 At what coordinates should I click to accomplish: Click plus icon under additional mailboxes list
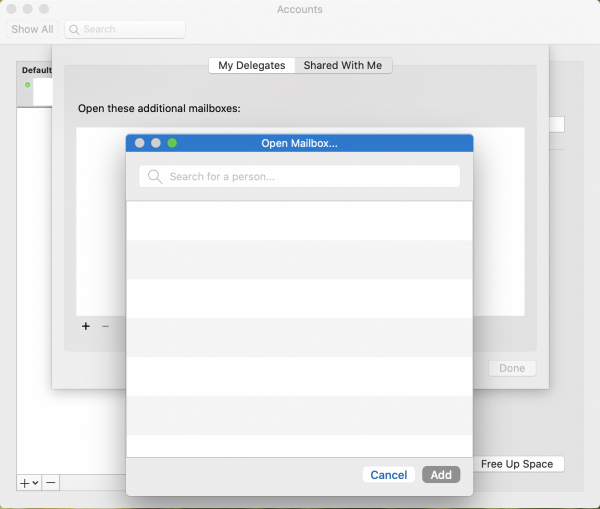(86, 326)
